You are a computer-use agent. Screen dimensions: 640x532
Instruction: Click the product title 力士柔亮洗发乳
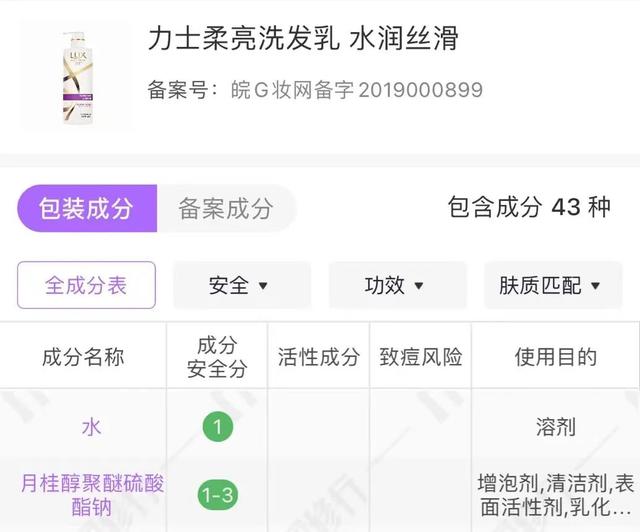(244, 38)
